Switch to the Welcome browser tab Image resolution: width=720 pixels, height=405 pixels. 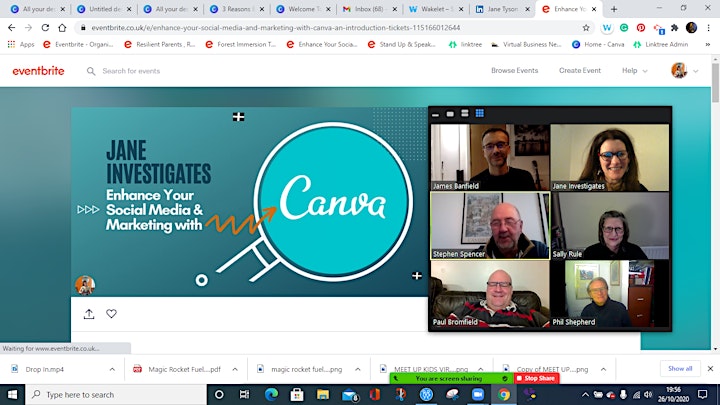point(303,9)
